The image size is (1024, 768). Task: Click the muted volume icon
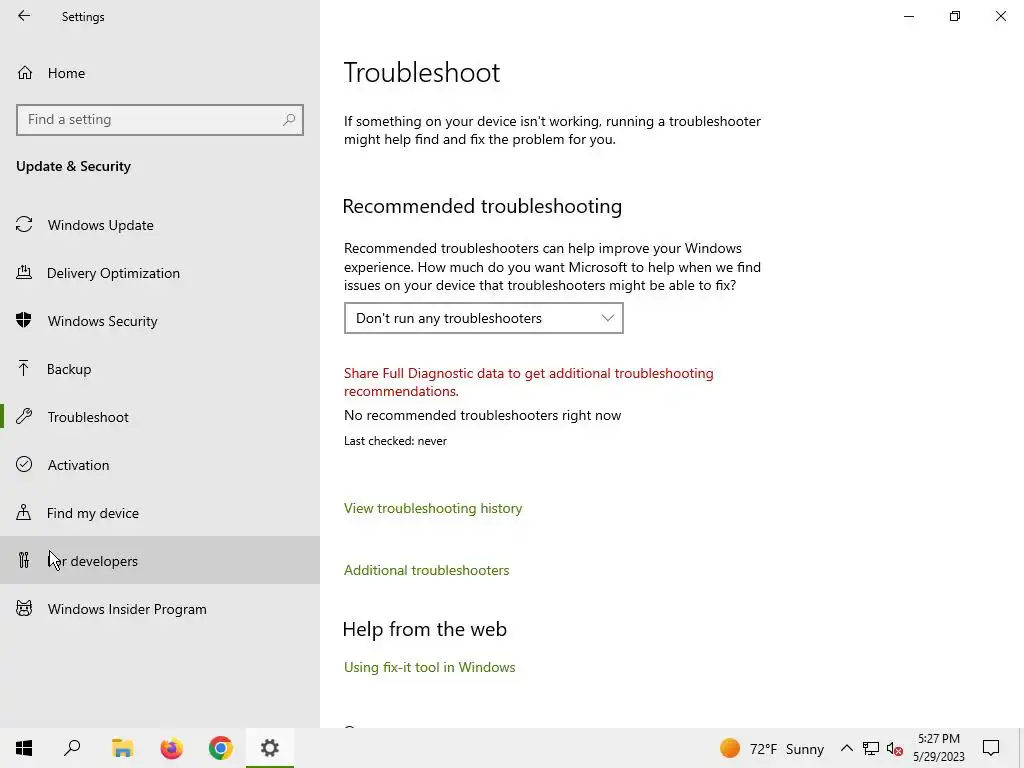pyautogui.click(x=895, y=749)
